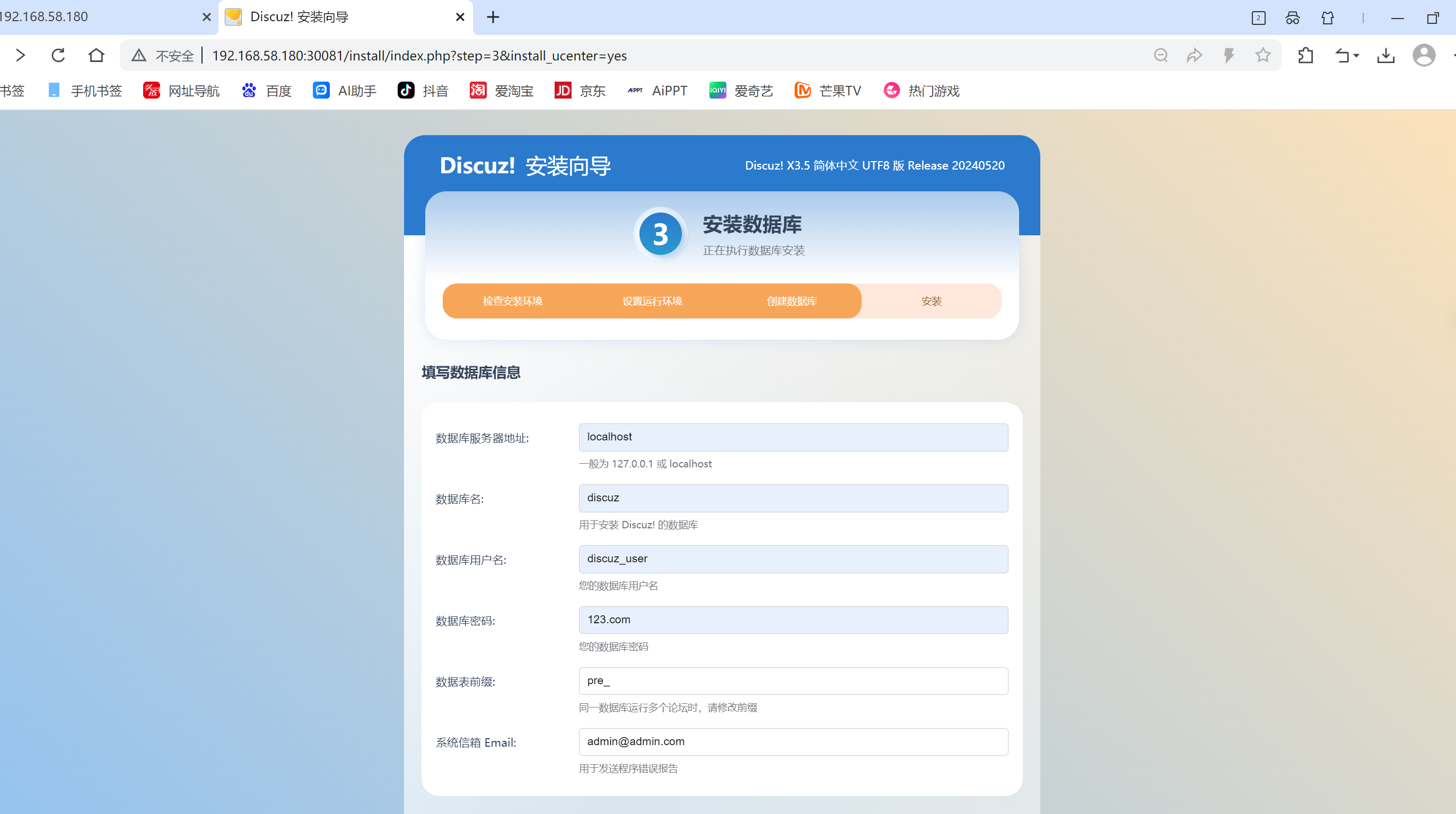Click the 检查安装环境 step
This screenshot has height=814, width=1456.
(513, 301)
